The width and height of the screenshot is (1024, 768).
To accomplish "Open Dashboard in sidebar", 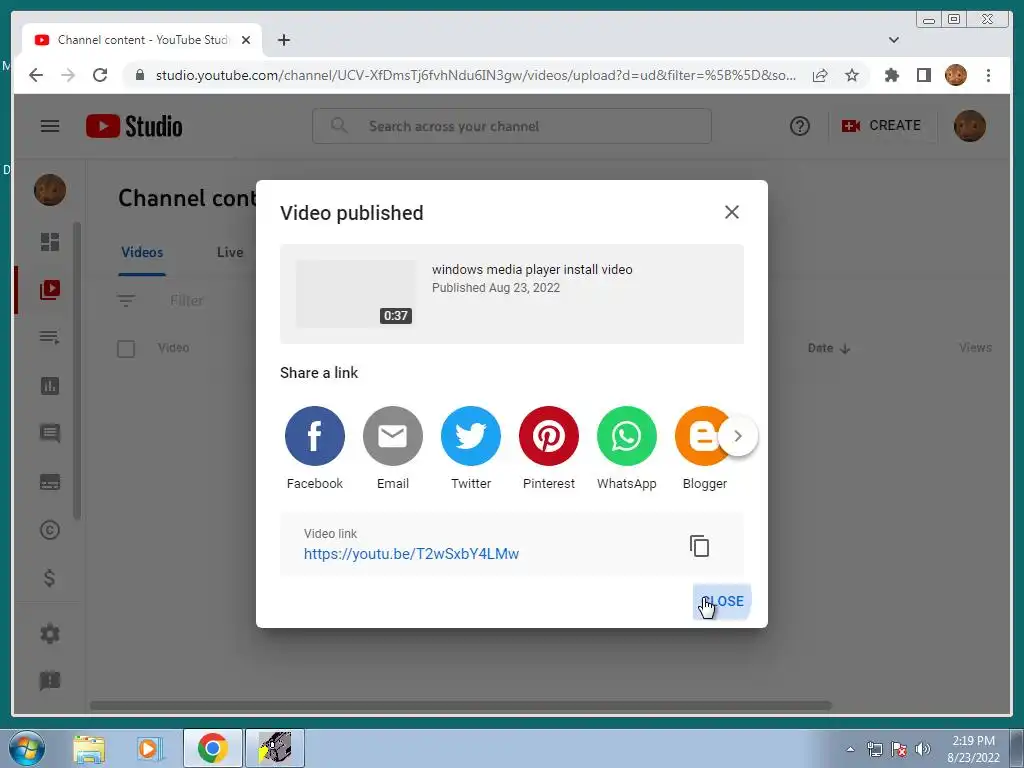I will pyautogui.click(x=50, y=242).
